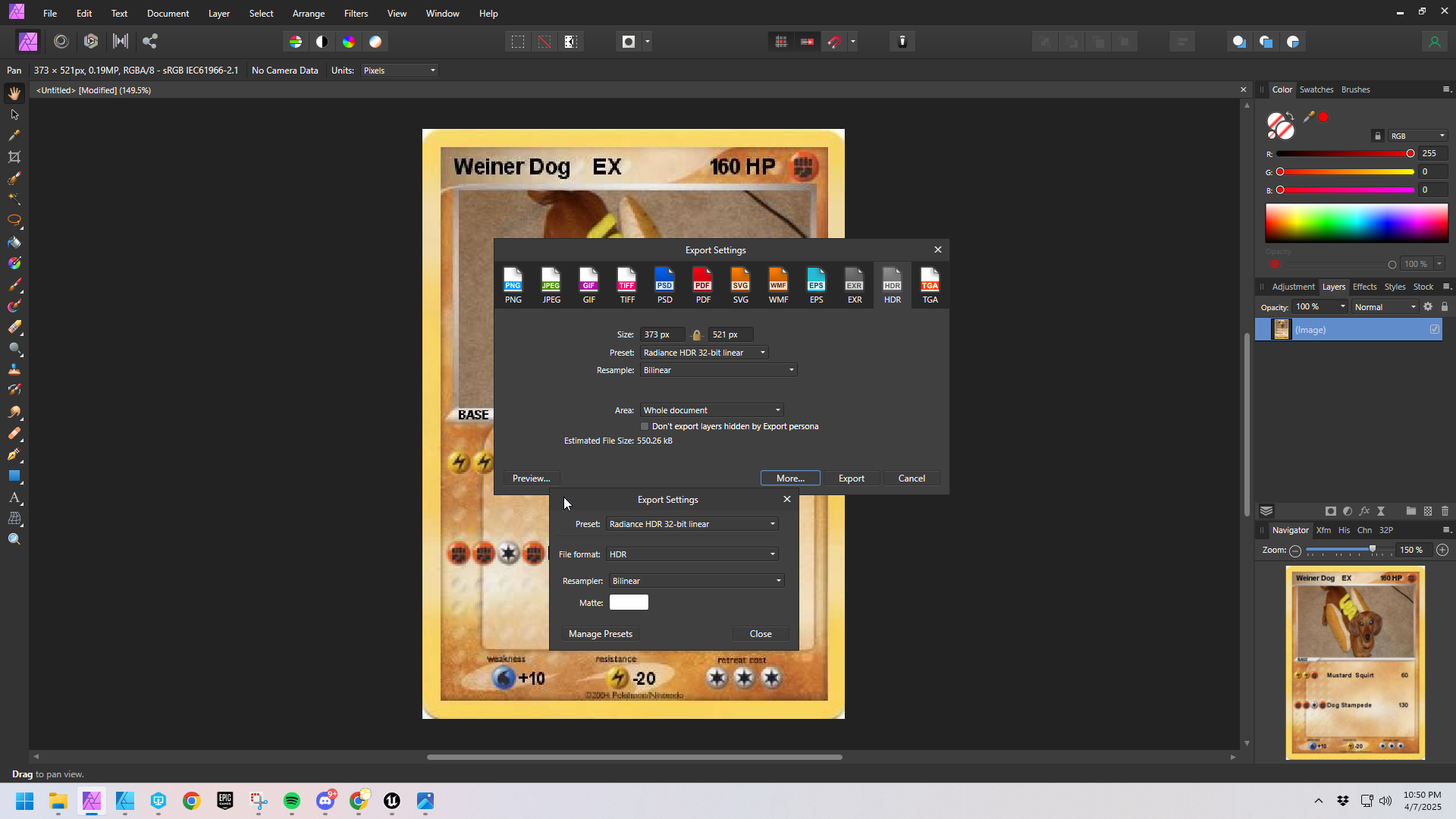Click the Cancel button
This screenshot has height=819, width=1456.
click(912, 479)
